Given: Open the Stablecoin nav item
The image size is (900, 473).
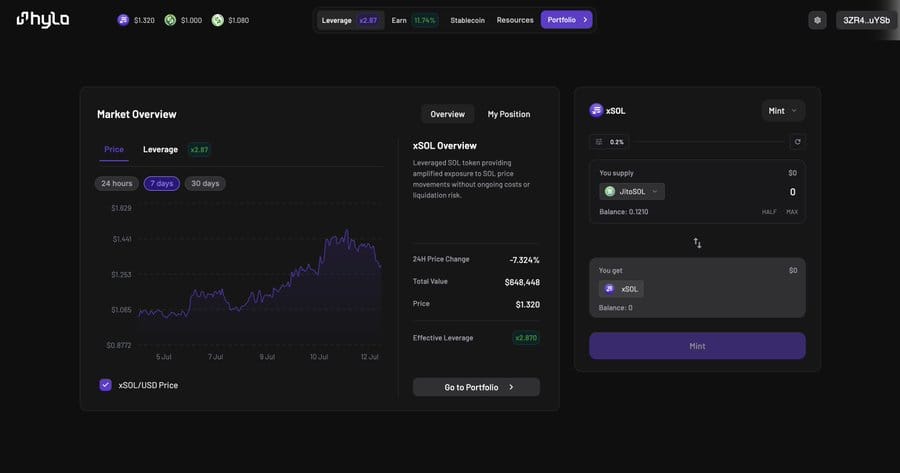Looking at the screenshot, I should [467, 20].
